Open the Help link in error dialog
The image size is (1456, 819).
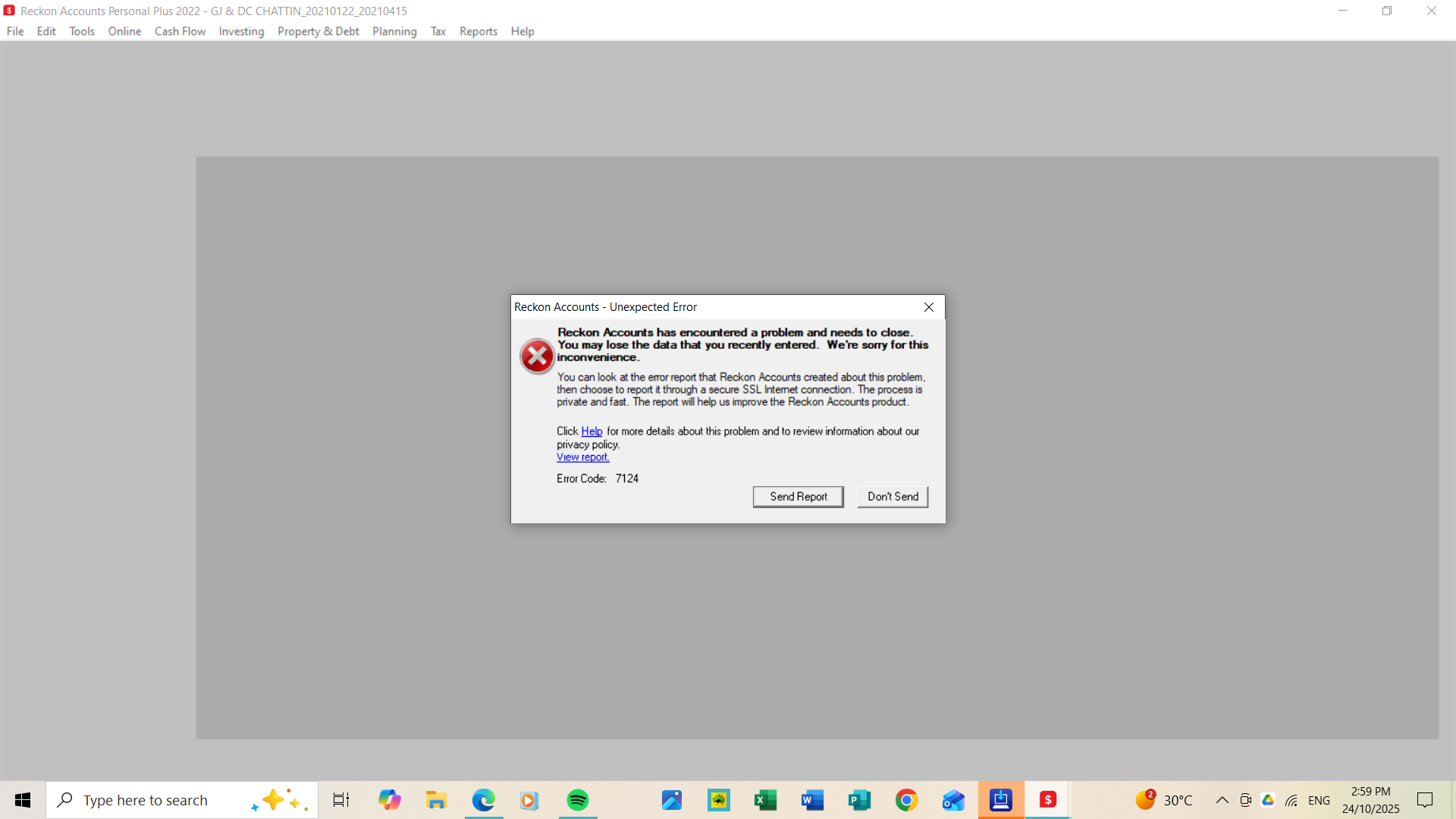click(591, 431)
